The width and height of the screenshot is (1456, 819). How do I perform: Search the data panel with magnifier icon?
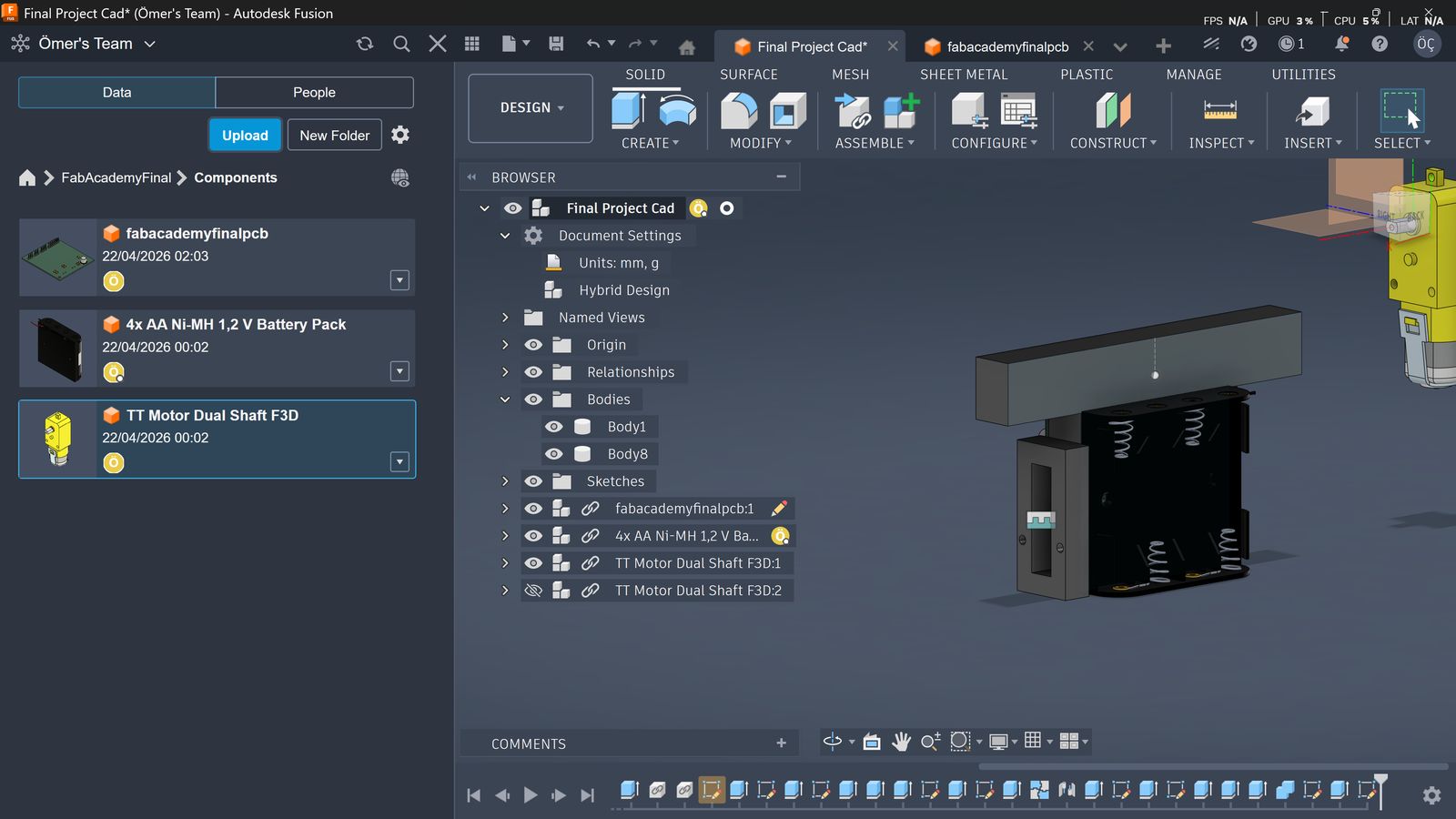(401, 44)
